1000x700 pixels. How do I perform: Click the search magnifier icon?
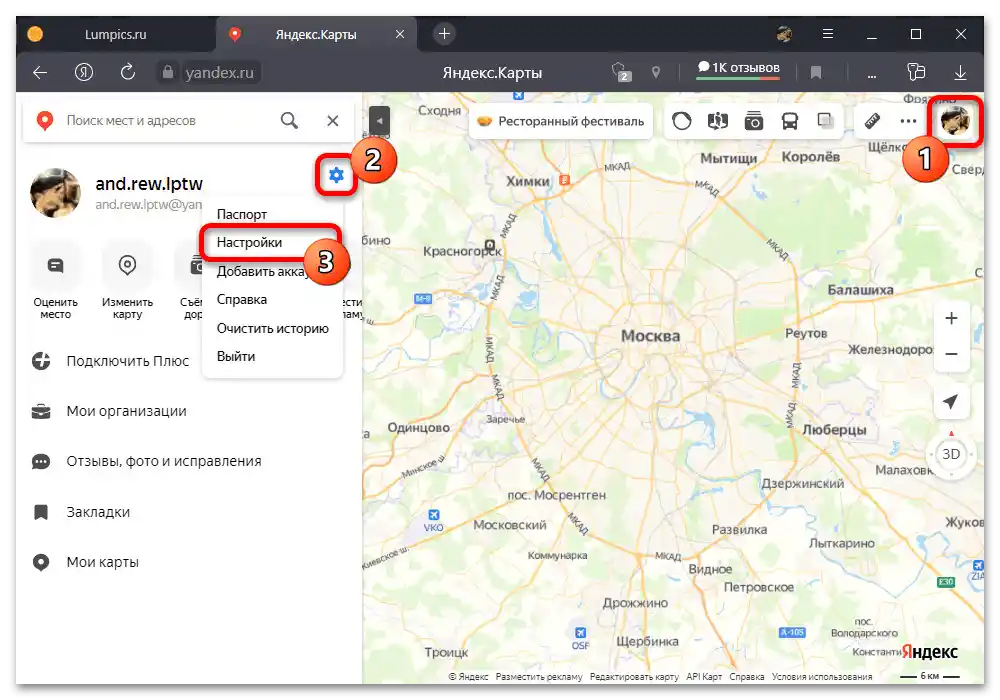290,120
